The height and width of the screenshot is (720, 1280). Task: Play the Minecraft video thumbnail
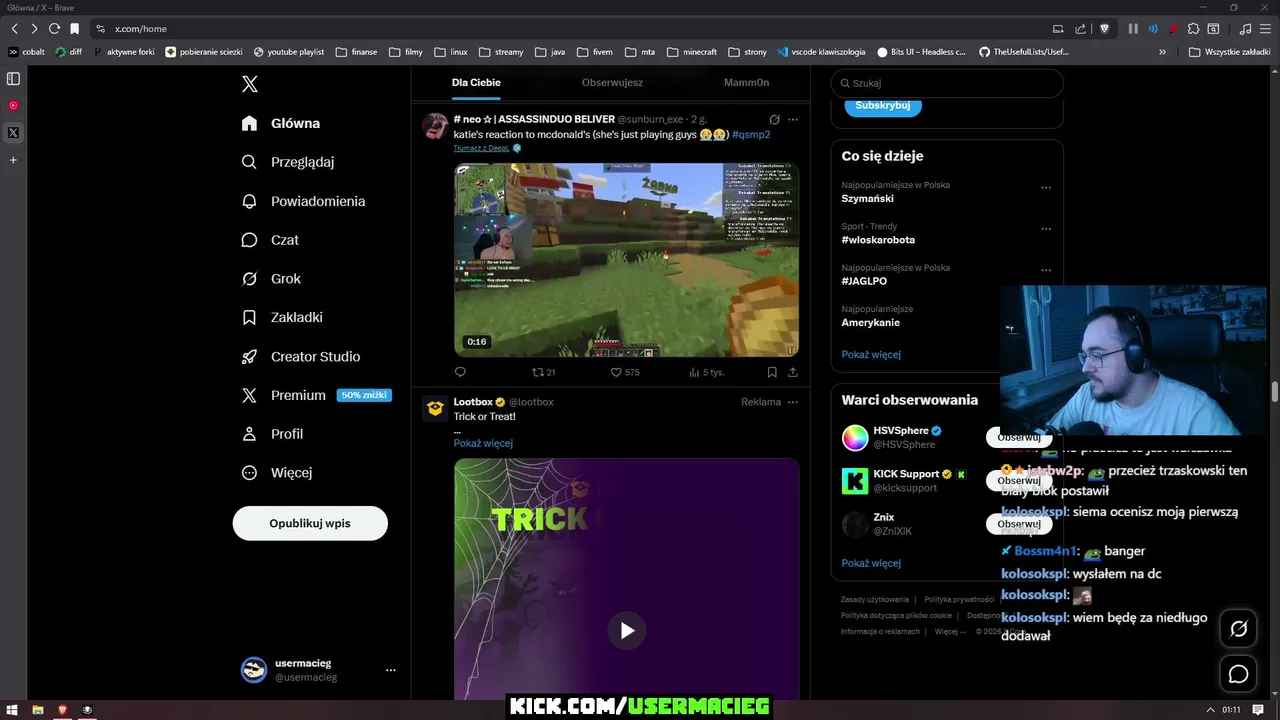626,260
